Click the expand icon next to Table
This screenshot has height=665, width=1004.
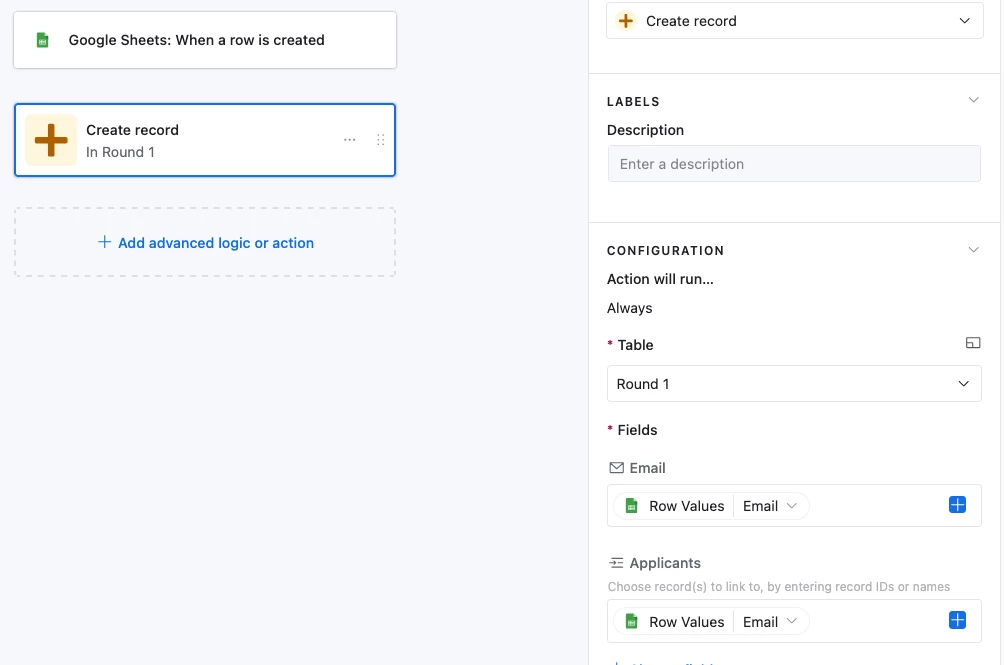point(972,343)
